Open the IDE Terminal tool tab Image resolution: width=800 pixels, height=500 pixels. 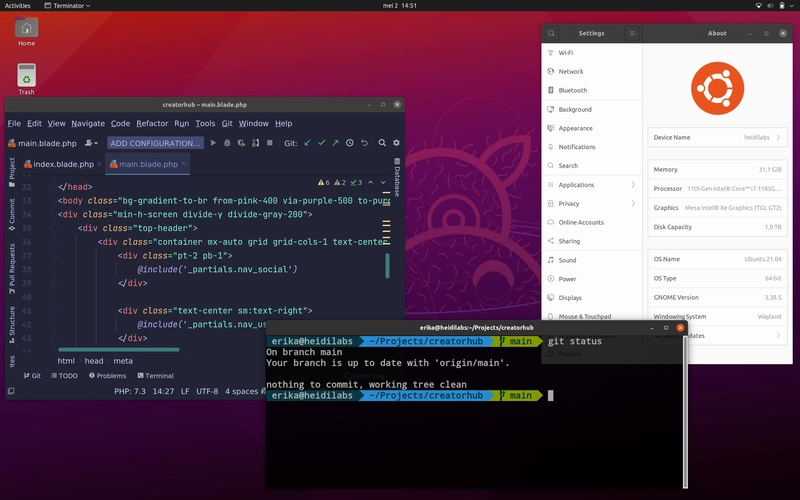point(156,376)
